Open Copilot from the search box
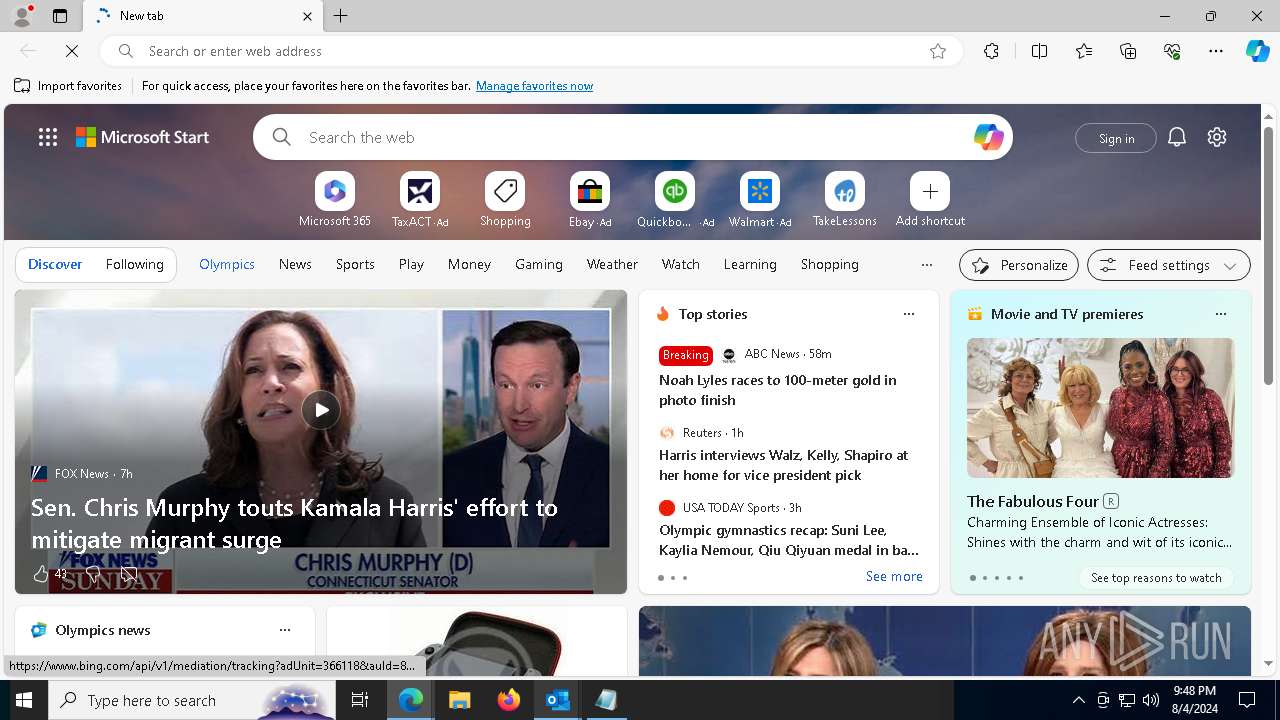Screen dimensions: 1280x720 [988, 137]
